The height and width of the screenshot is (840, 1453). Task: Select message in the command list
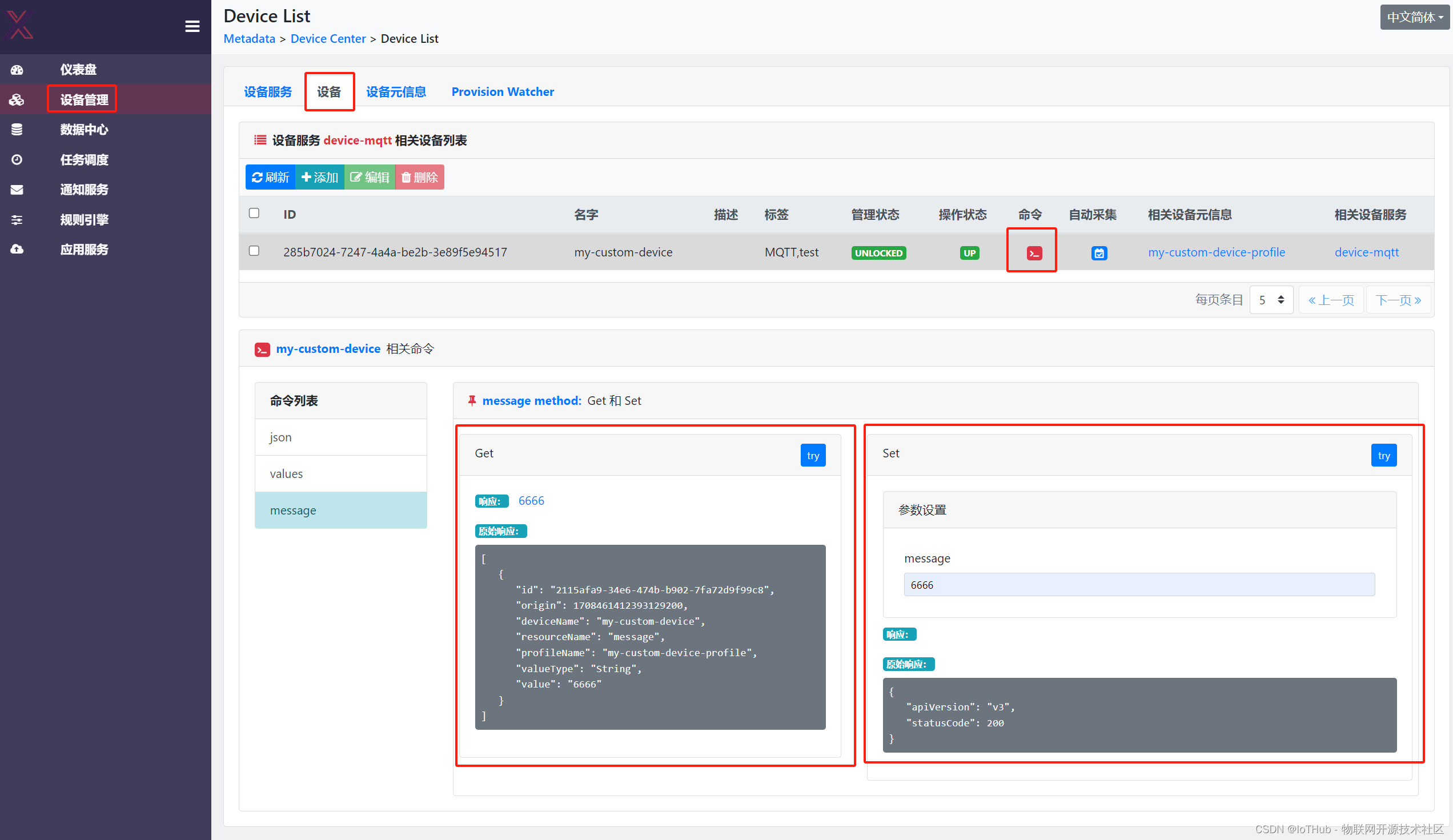(341, 511)
